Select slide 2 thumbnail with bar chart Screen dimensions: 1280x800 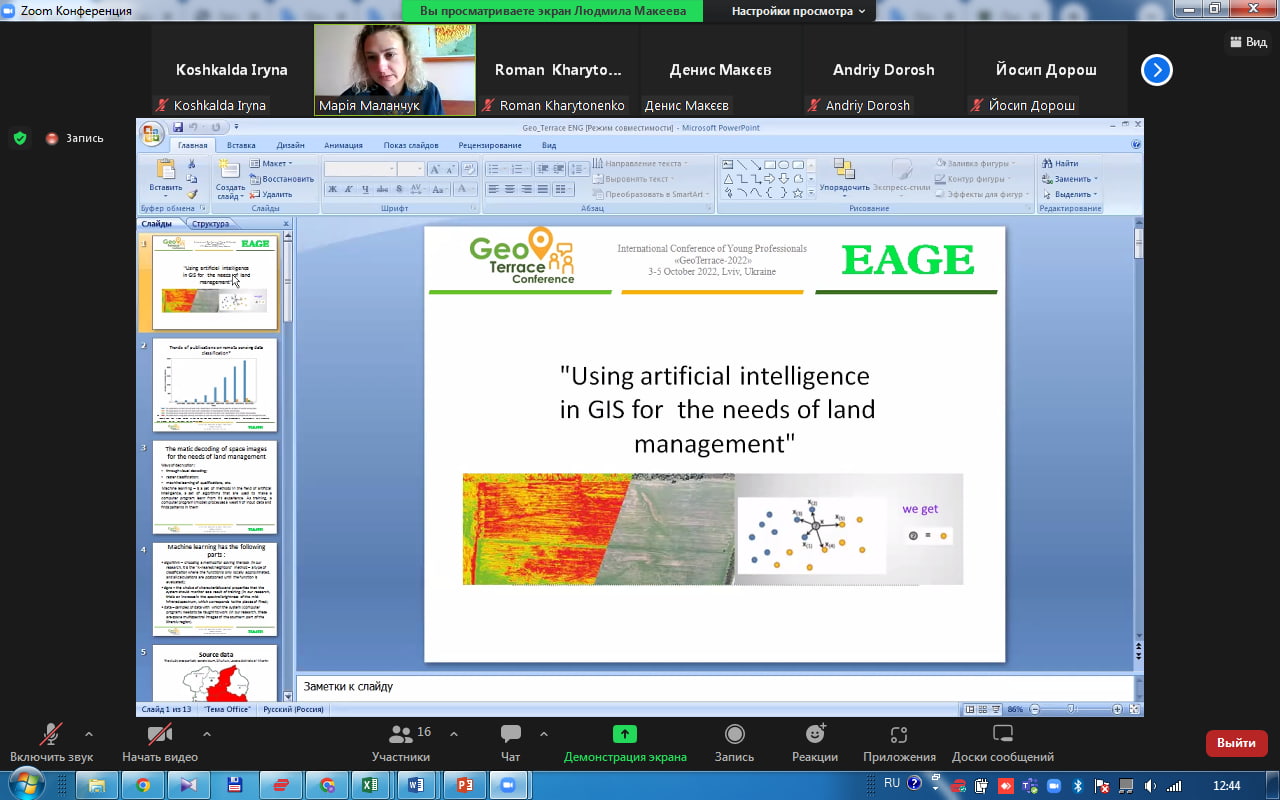215,385
